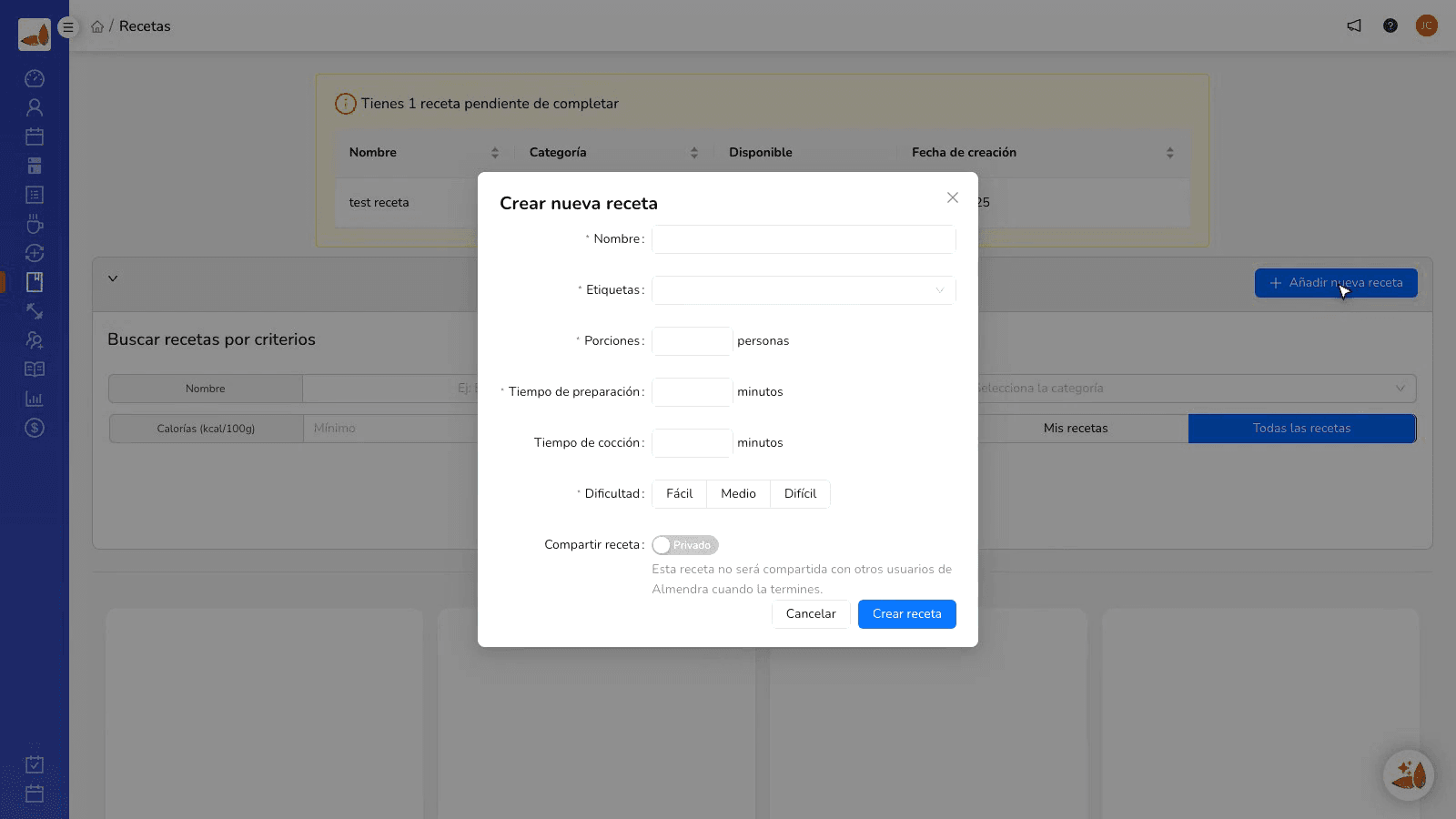The height and width of the screenshot is (819, 1456).
Task: Click the Tiempo de preparación field
Action: (x=692, y=392)
